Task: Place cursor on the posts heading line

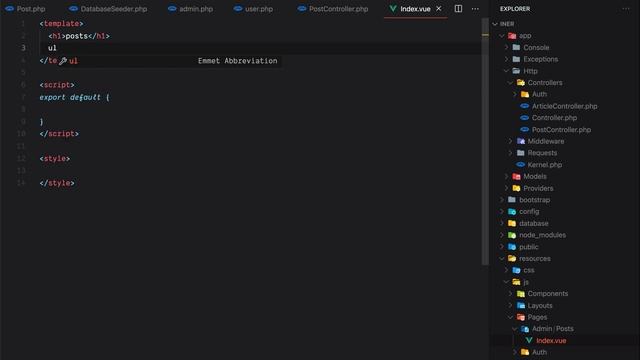Action: (79, 36)
